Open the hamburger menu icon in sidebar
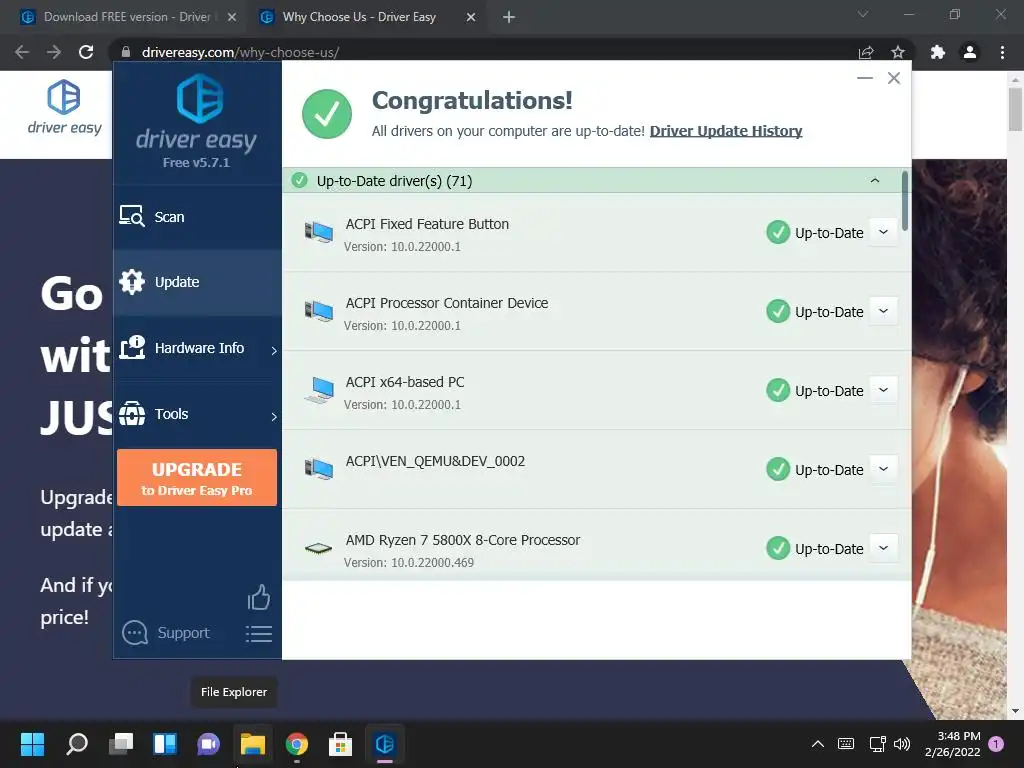Image resolution: width=1024 pixels, height=768 pixels. point(259,633)
